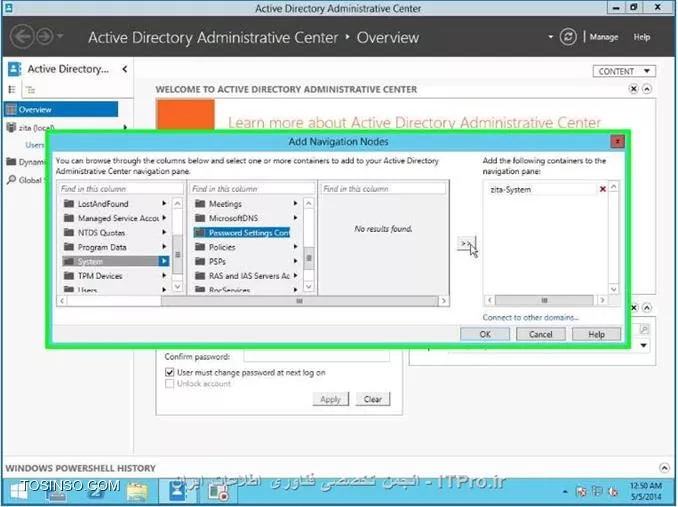The image size is (678, 507).
Task: Close the Welcome tile with X
Action: [633, 89]
